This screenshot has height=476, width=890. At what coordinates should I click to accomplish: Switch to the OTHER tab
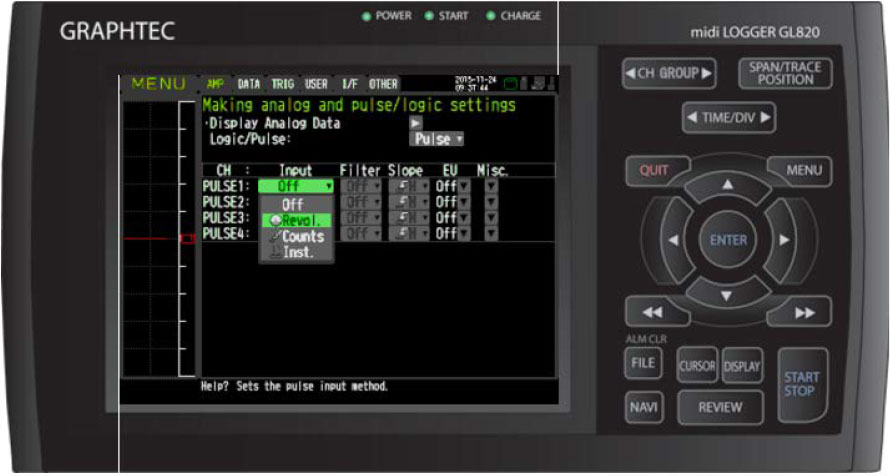pos(383,84)
